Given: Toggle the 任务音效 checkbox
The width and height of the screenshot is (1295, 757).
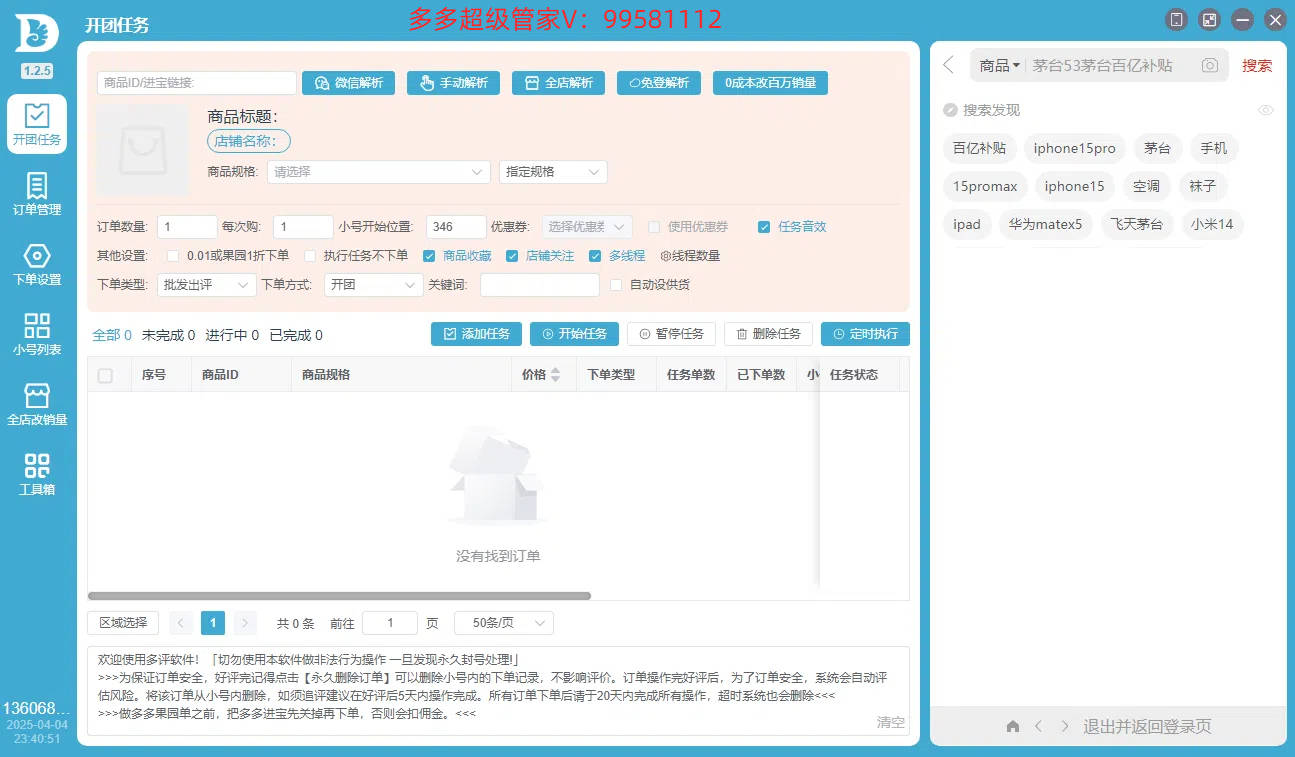Looking at the screenshot, I should point(764,226).
